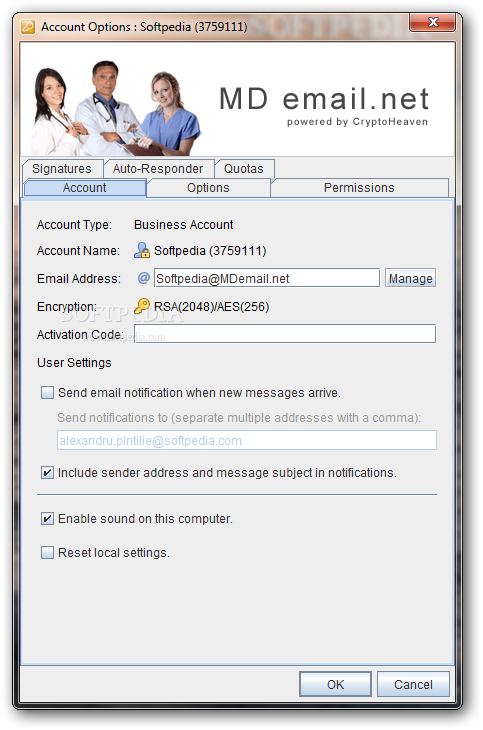Click the @ icon beside Email Address
The height and width of the screenshot is (730, 483).
click(143, 278)
